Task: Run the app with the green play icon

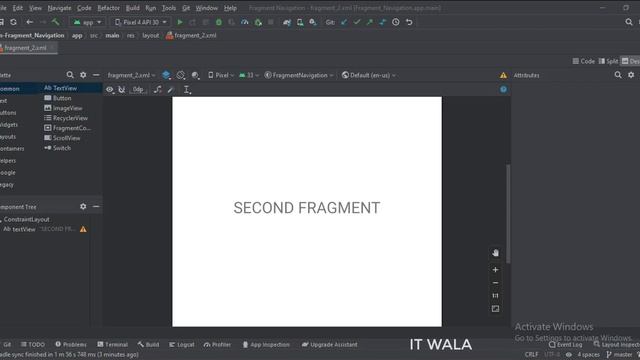Action: click(180, 22)
